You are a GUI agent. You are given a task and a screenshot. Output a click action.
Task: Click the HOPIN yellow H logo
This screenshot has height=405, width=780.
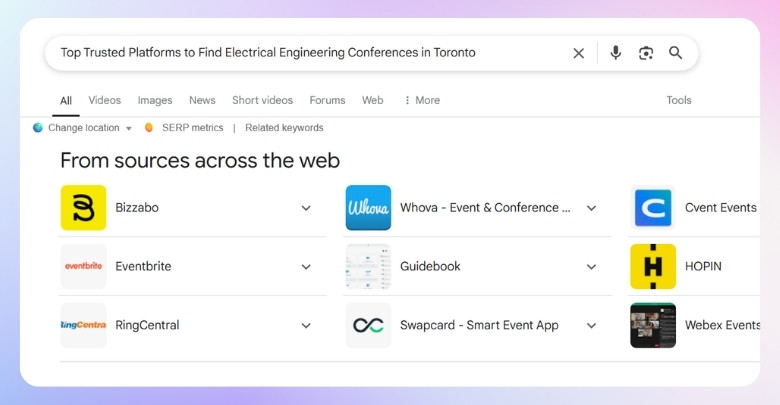(x=653, y=266)
